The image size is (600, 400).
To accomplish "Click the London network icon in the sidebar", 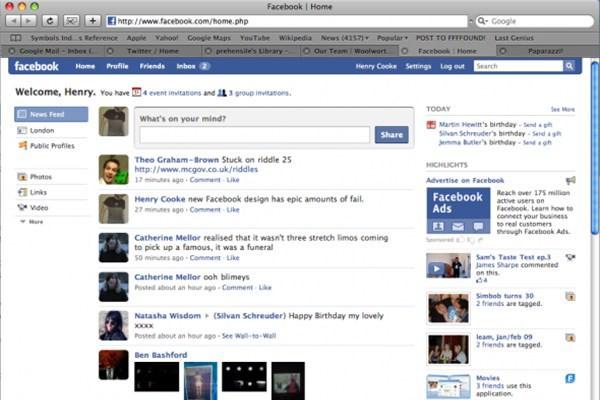I will point(22,131).
